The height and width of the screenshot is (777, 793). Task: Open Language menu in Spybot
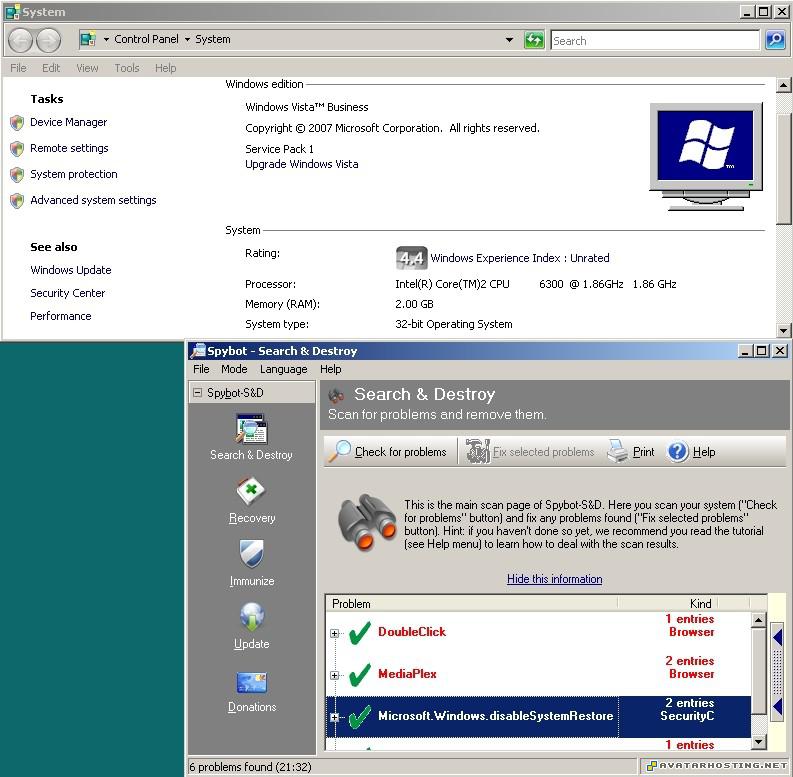(x=283, y=369)
